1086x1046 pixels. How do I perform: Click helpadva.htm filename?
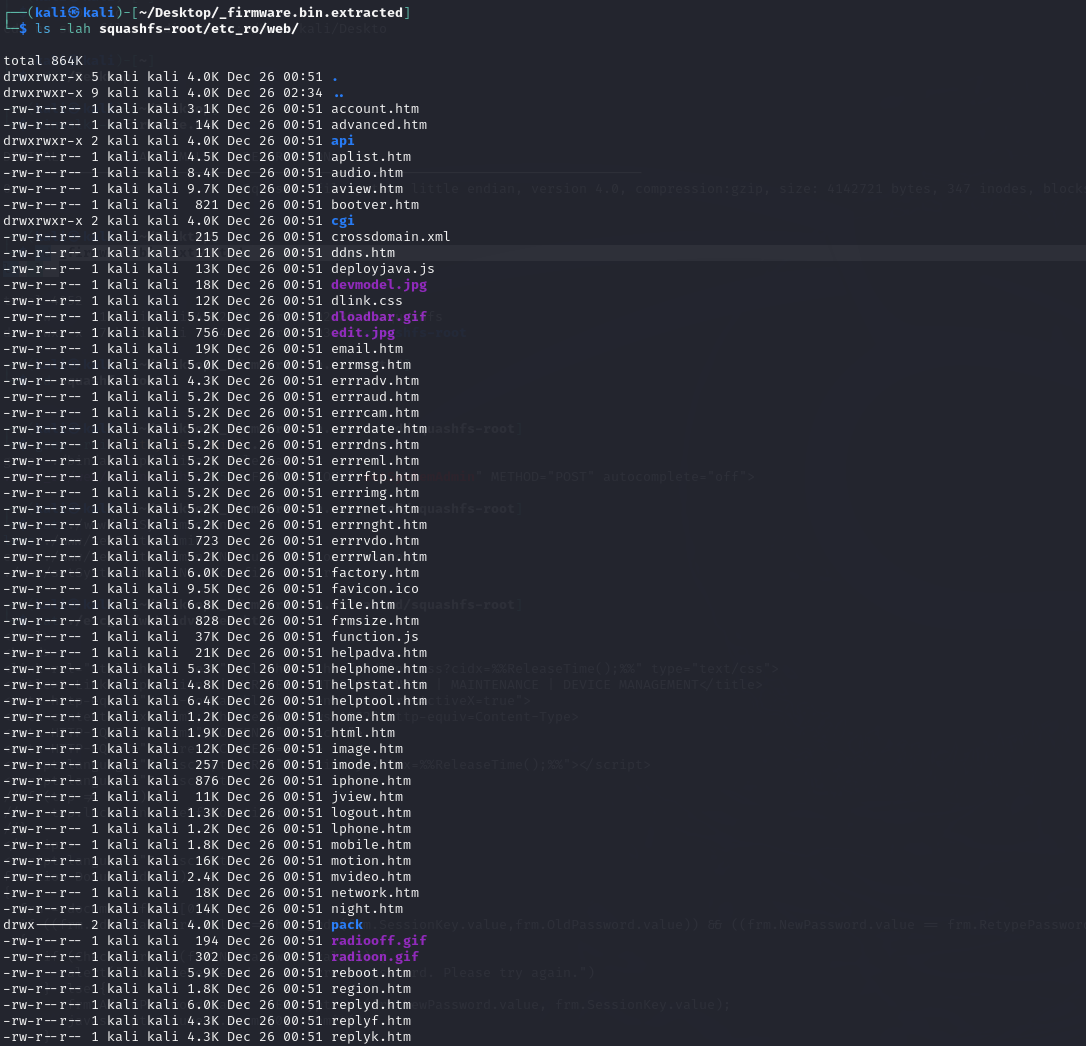click(379, 653)
